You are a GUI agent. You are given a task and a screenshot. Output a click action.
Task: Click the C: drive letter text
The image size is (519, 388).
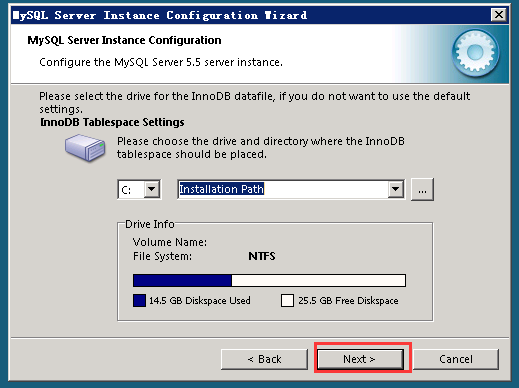click(126, 190)
